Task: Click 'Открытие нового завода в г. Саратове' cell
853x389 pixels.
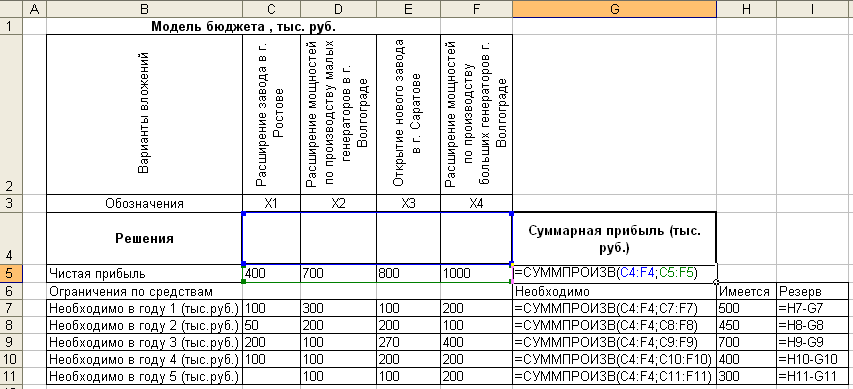Action: tap(408, 114)
